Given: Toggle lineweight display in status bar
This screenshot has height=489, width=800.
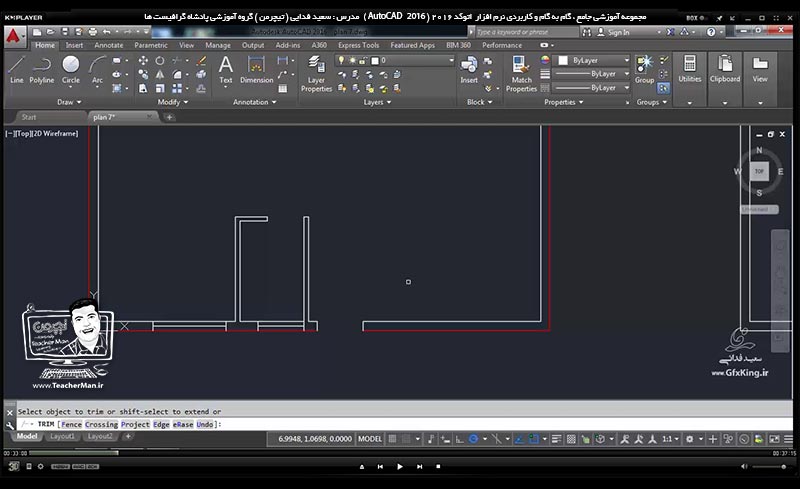Looking at the screenshot, I should (x=557, y=439).
